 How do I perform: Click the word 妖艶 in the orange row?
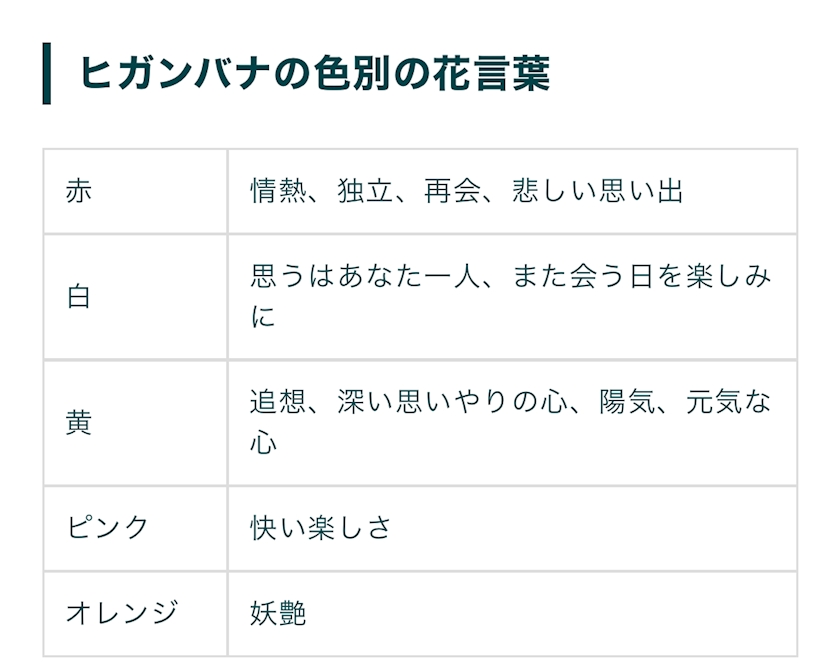(278, 613)
